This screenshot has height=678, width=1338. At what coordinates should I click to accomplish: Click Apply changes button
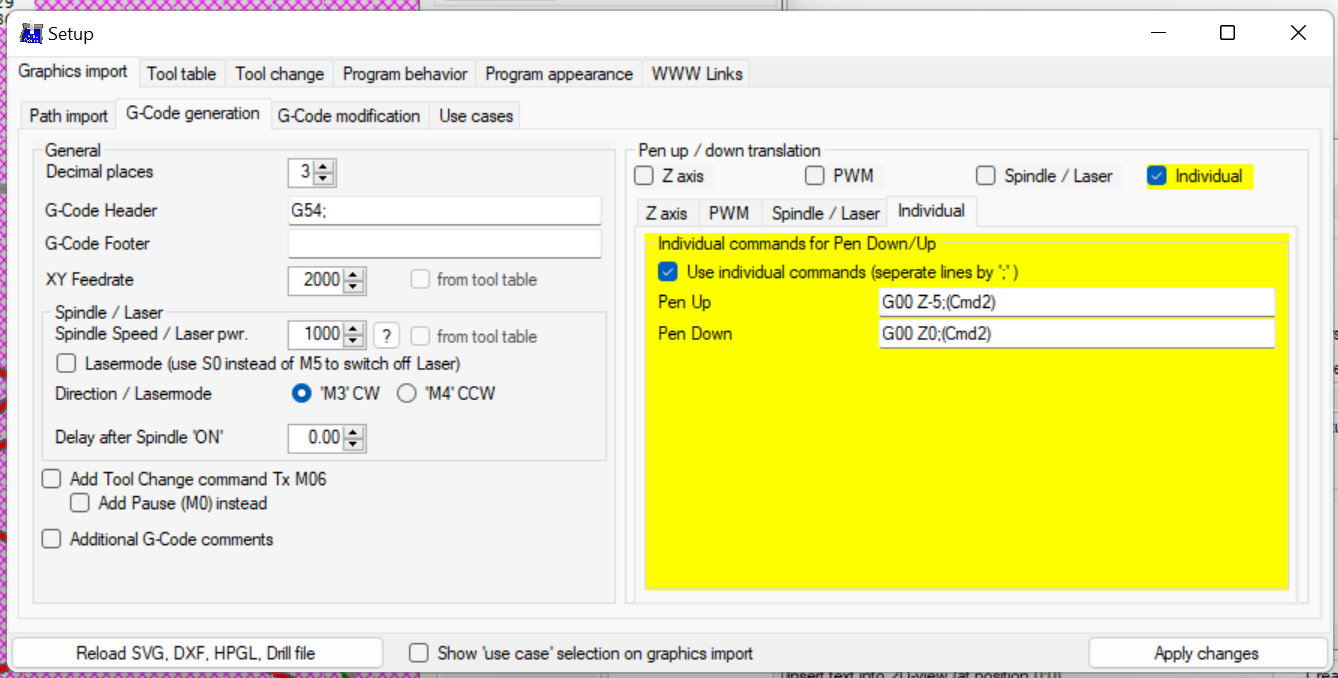(x=1206, y=653)
